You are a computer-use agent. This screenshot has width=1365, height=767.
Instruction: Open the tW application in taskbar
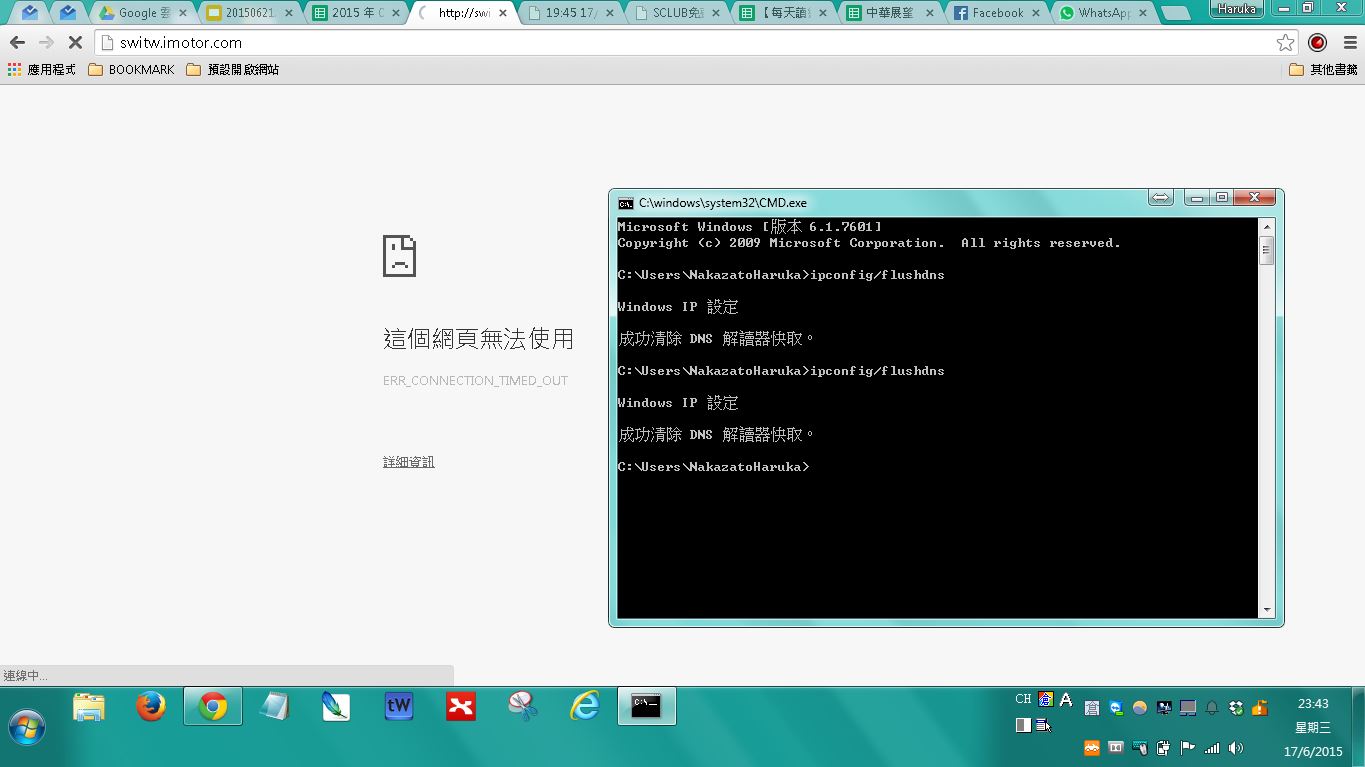pos(399,707)
